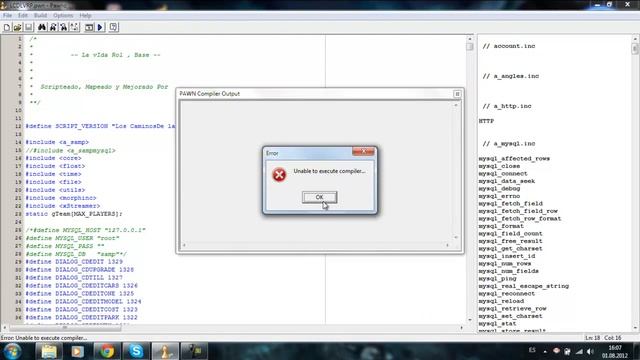This screenshot has height=360, width=640.
Task: Click the static gTeam[MAX_PLAYERS]; line
Action: (74, 214)
